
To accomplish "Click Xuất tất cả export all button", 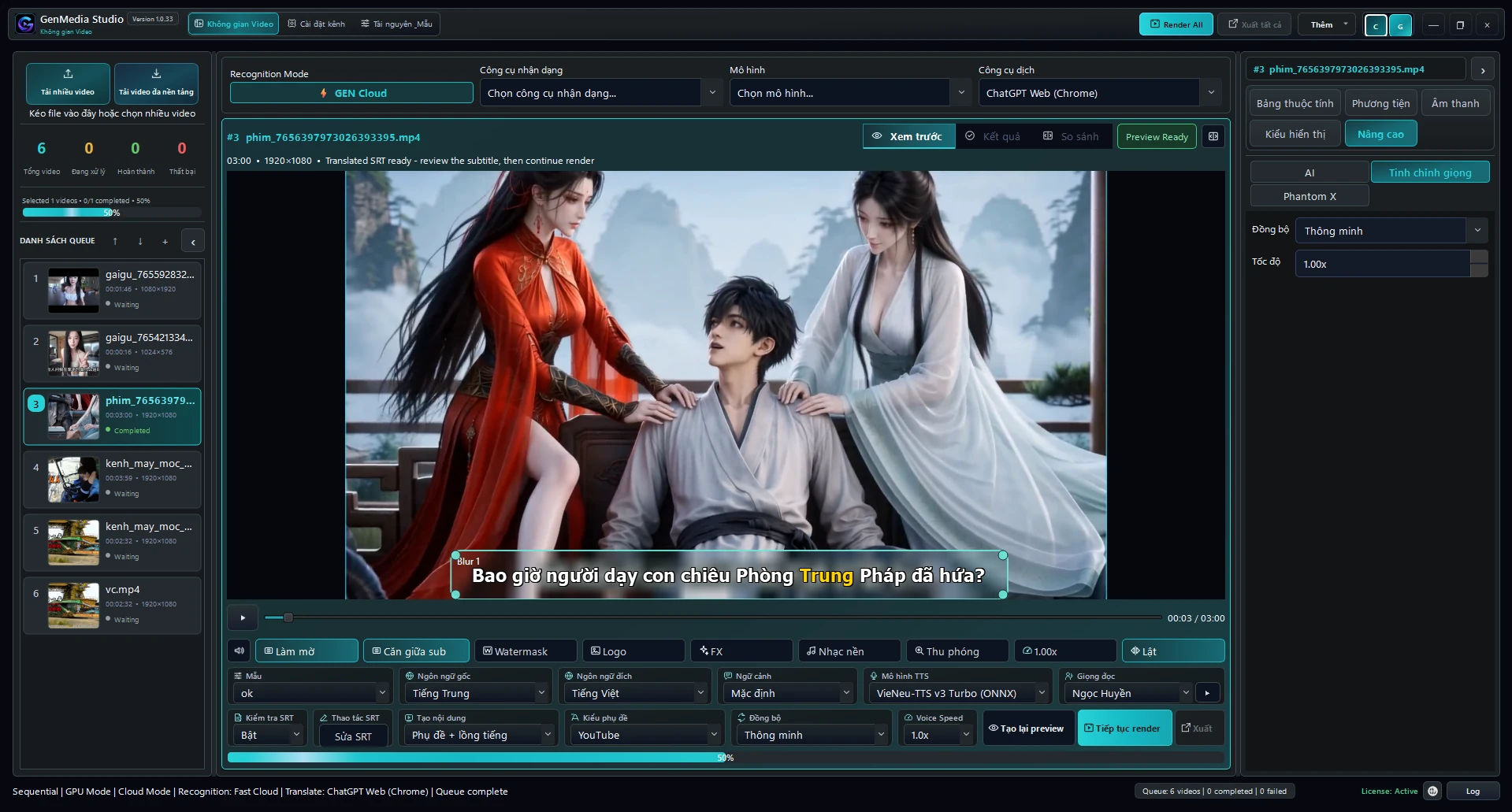I will [x=1255, y=24].
